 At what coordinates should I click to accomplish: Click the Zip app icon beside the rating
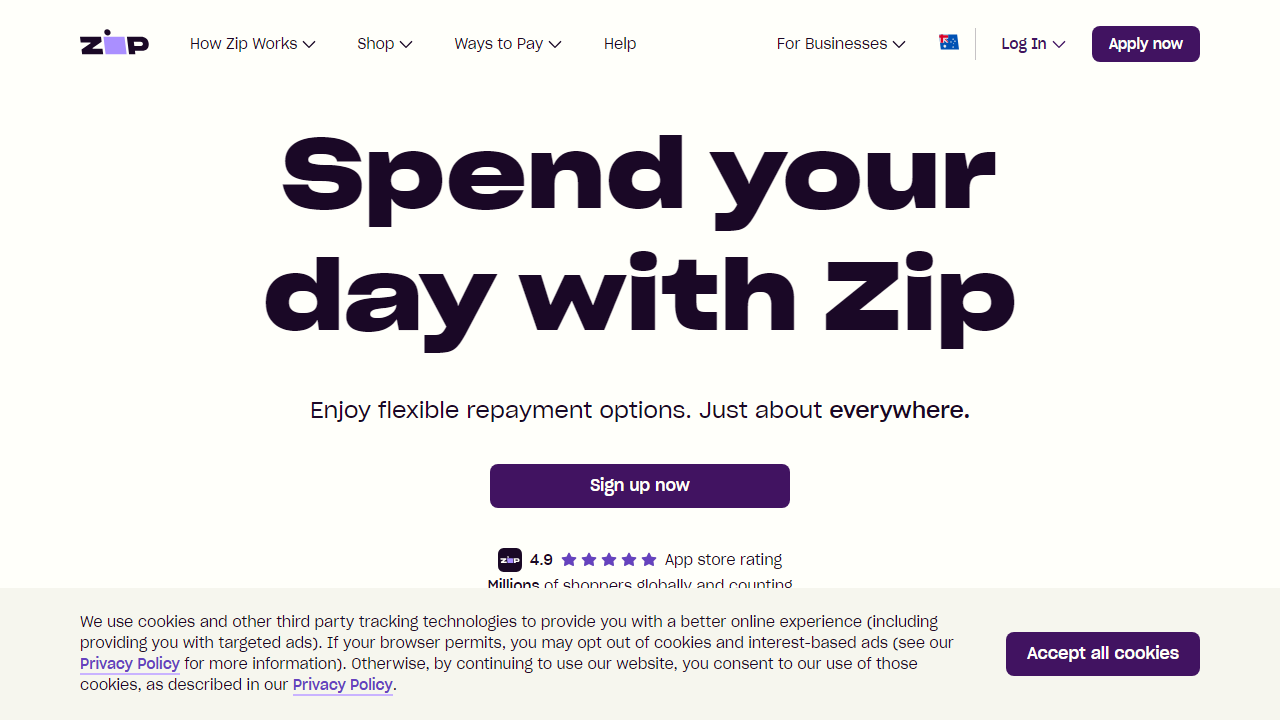510,559
